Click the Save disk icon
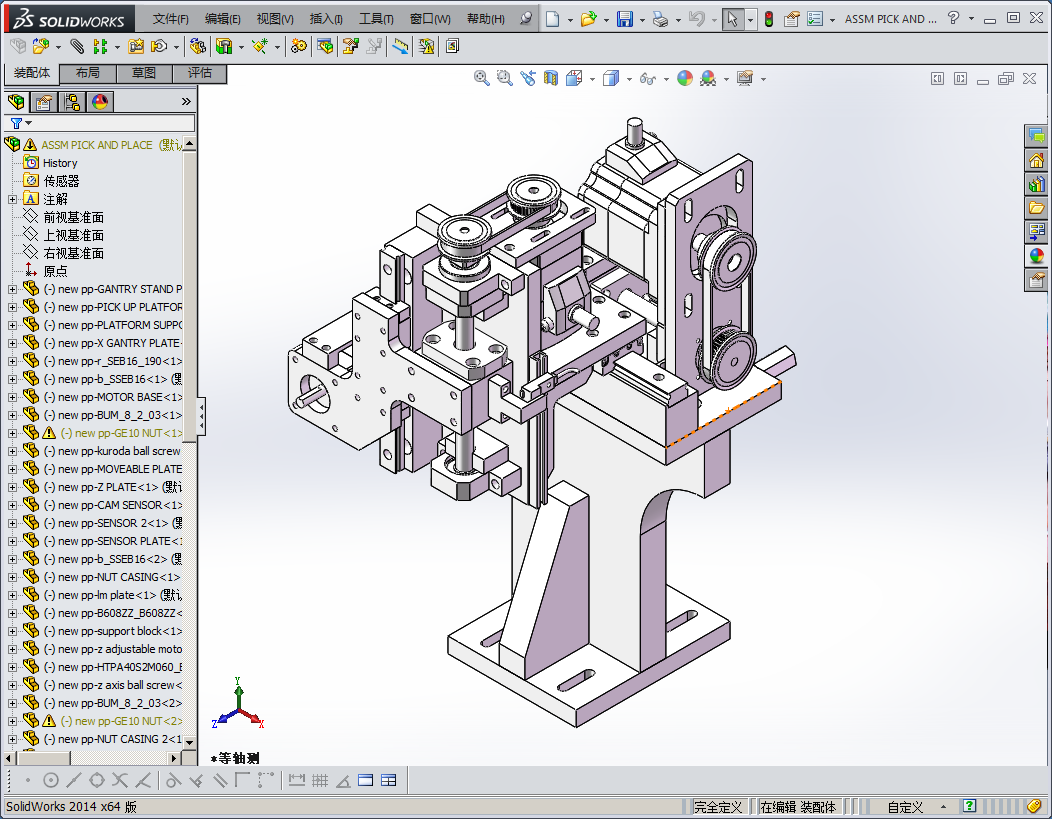Image resolution: width=1052 pixels, height=819 pixels. click(x=624, y=19)
